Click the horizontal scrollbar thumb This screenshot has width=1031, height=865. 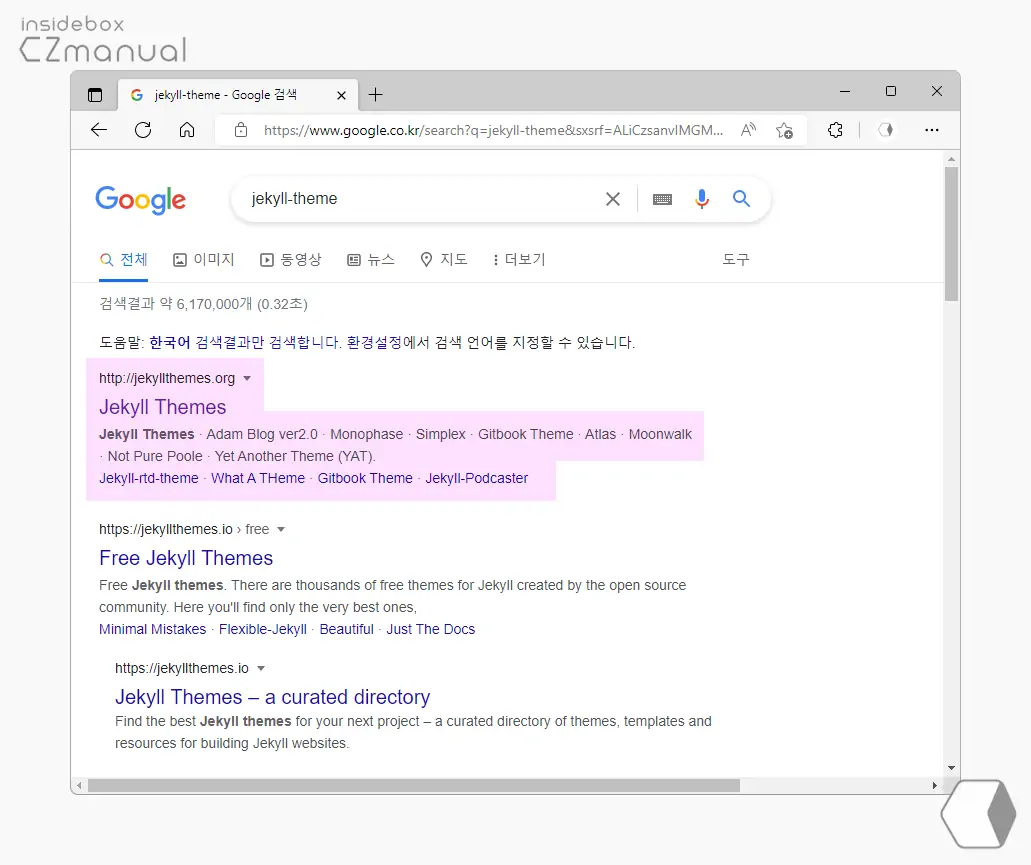[414, 785]
